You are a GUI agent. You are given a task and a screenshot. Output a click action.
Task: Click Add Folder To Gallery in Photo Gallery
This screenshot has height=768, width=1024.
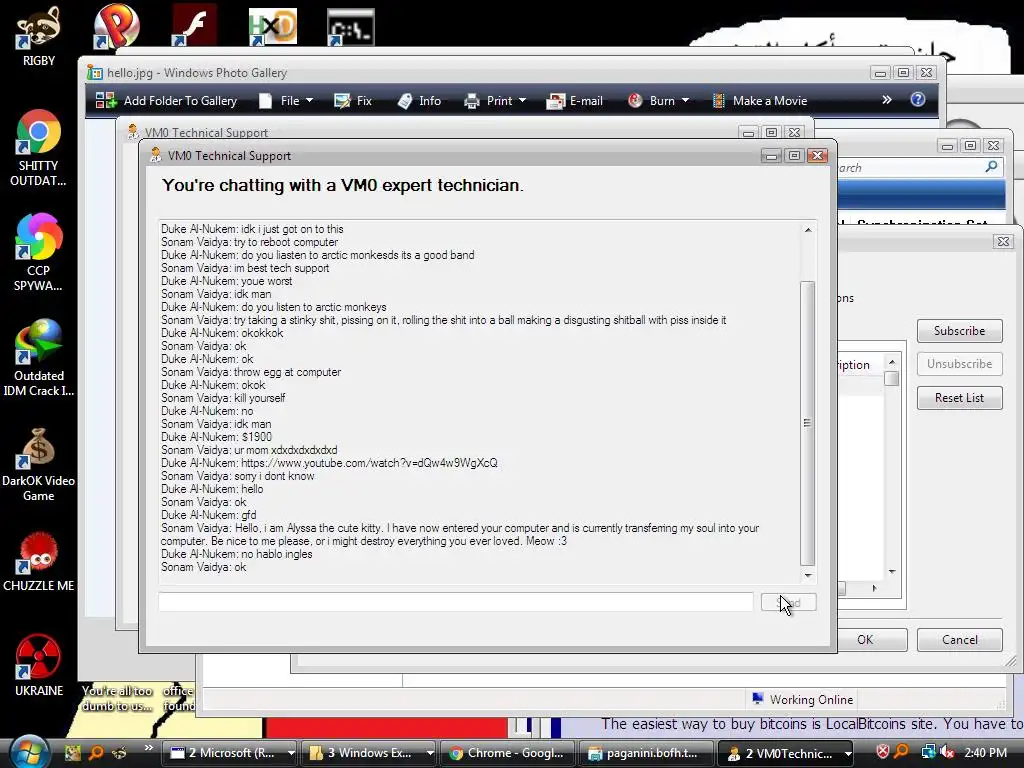click(167, 101)
